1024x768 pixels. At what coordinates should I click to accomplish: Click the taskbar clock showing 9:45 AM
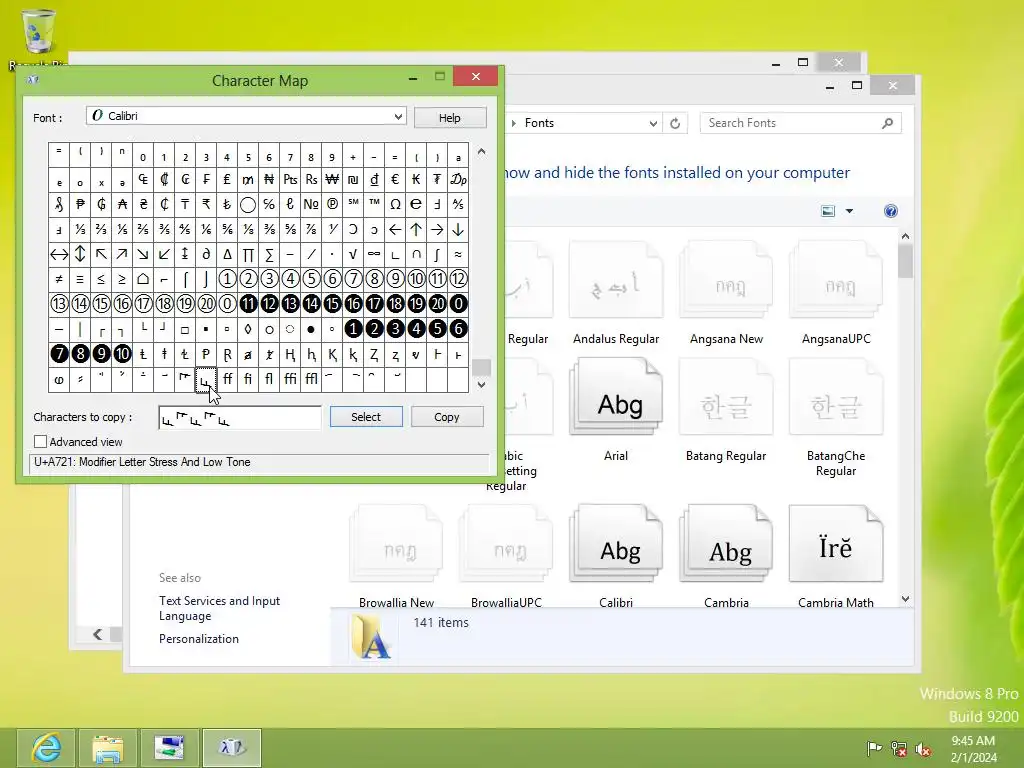[x=973, y=749]
